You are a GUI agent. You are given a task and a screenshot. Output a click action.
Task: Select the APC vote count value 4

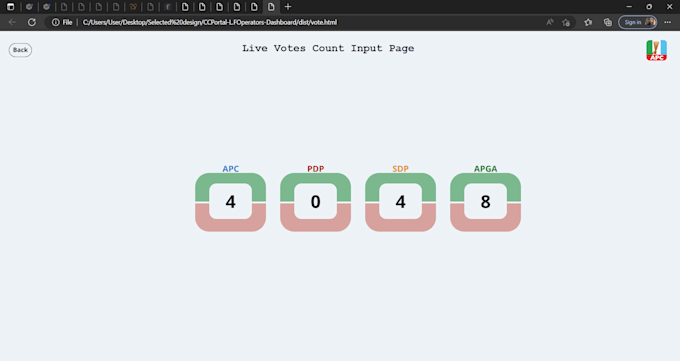[x=230, y=201]
